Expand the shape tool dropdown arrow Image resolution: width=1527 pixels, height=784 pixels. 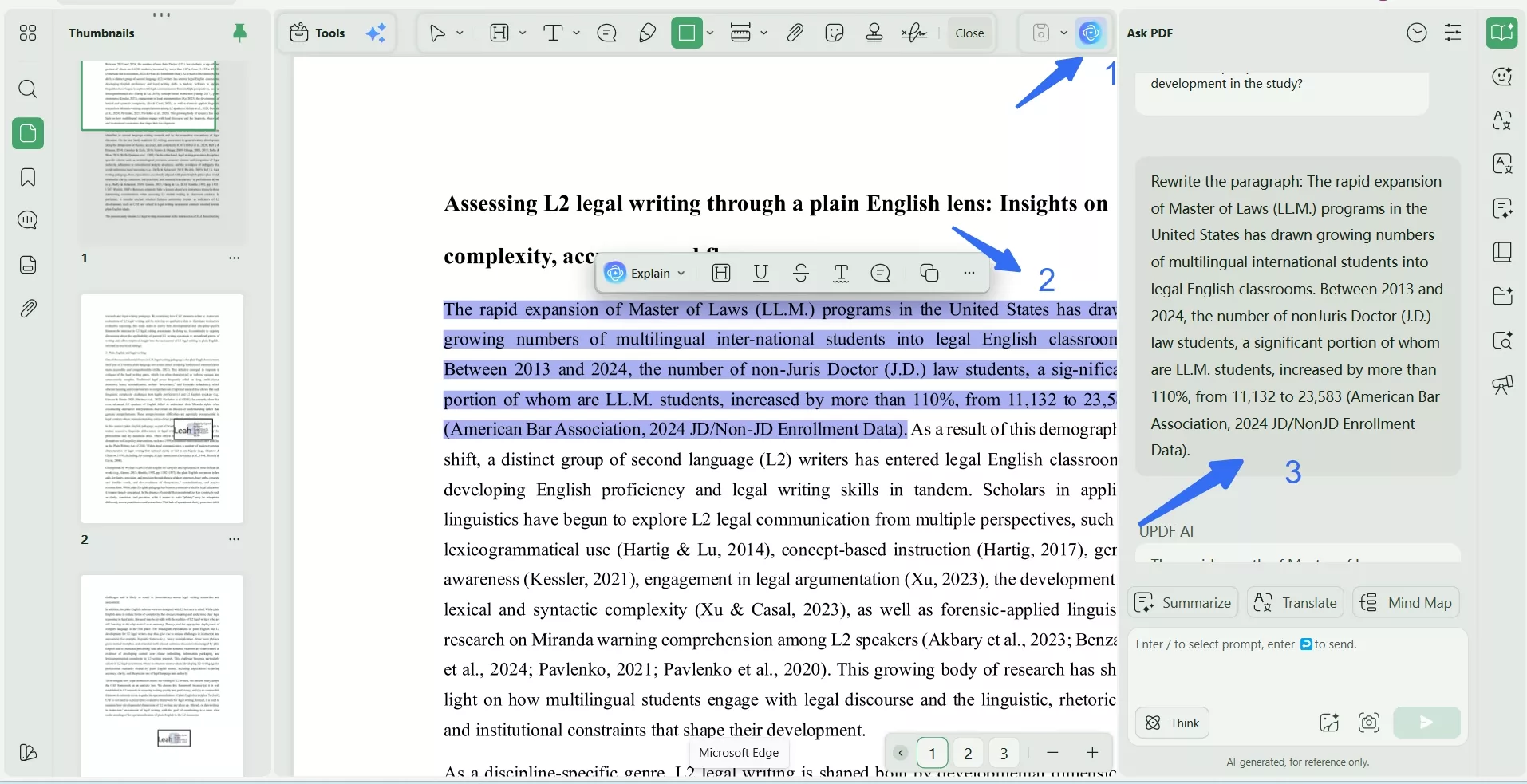710,33
